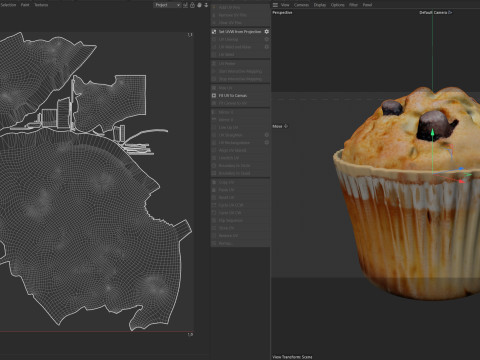Viewport: 480px width, 360px height.
Task: Click the Stop Interactive Mapping command
Action: 240,79
